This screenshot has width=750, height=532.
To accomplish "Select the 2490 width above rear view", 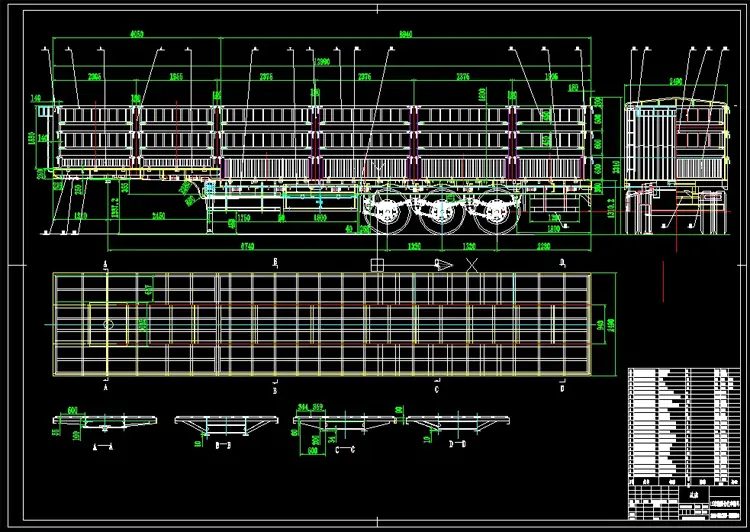I will [x=675, y=81].
